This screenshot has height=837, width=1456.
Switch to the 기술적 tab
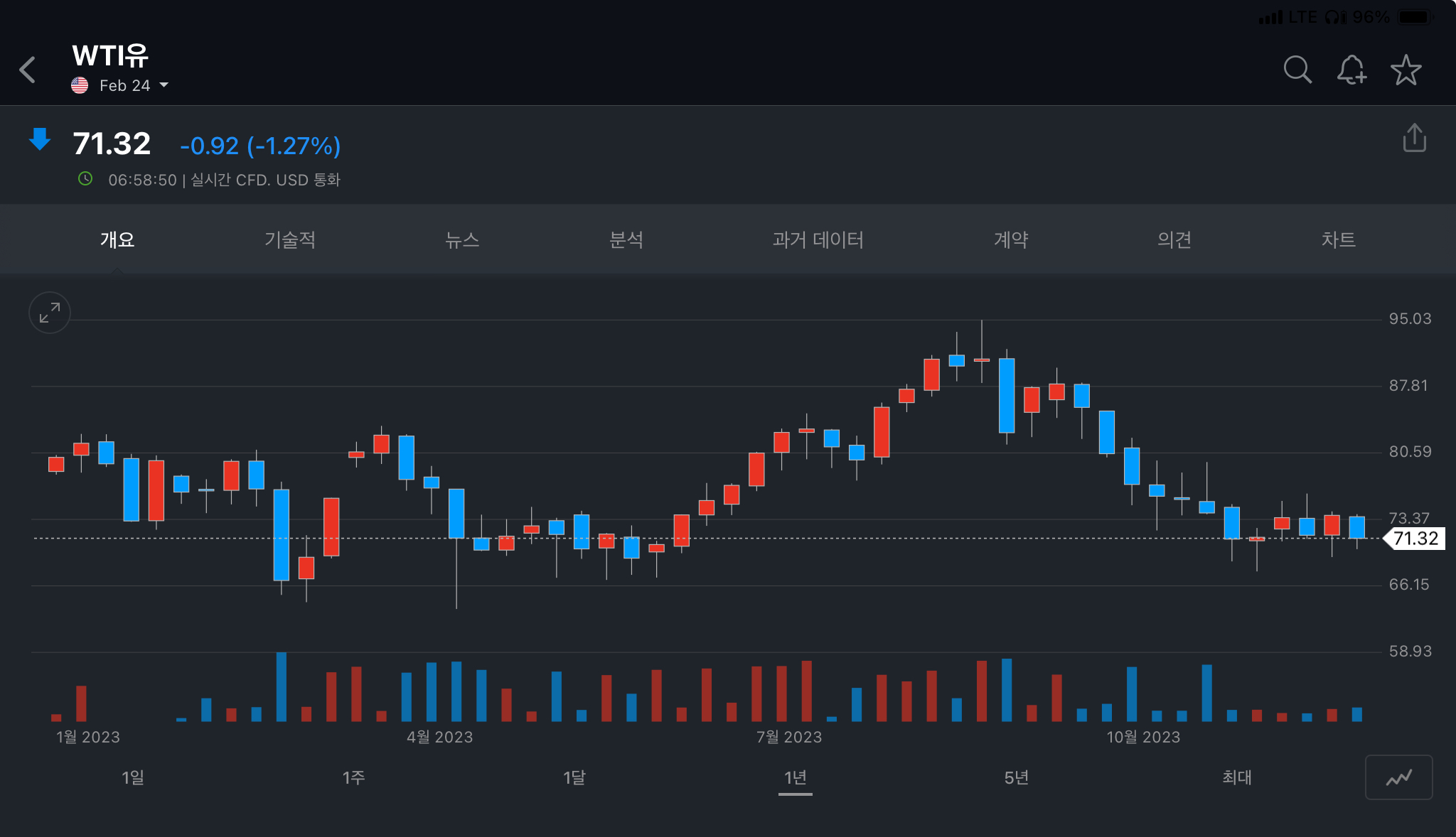coord(290,239)
